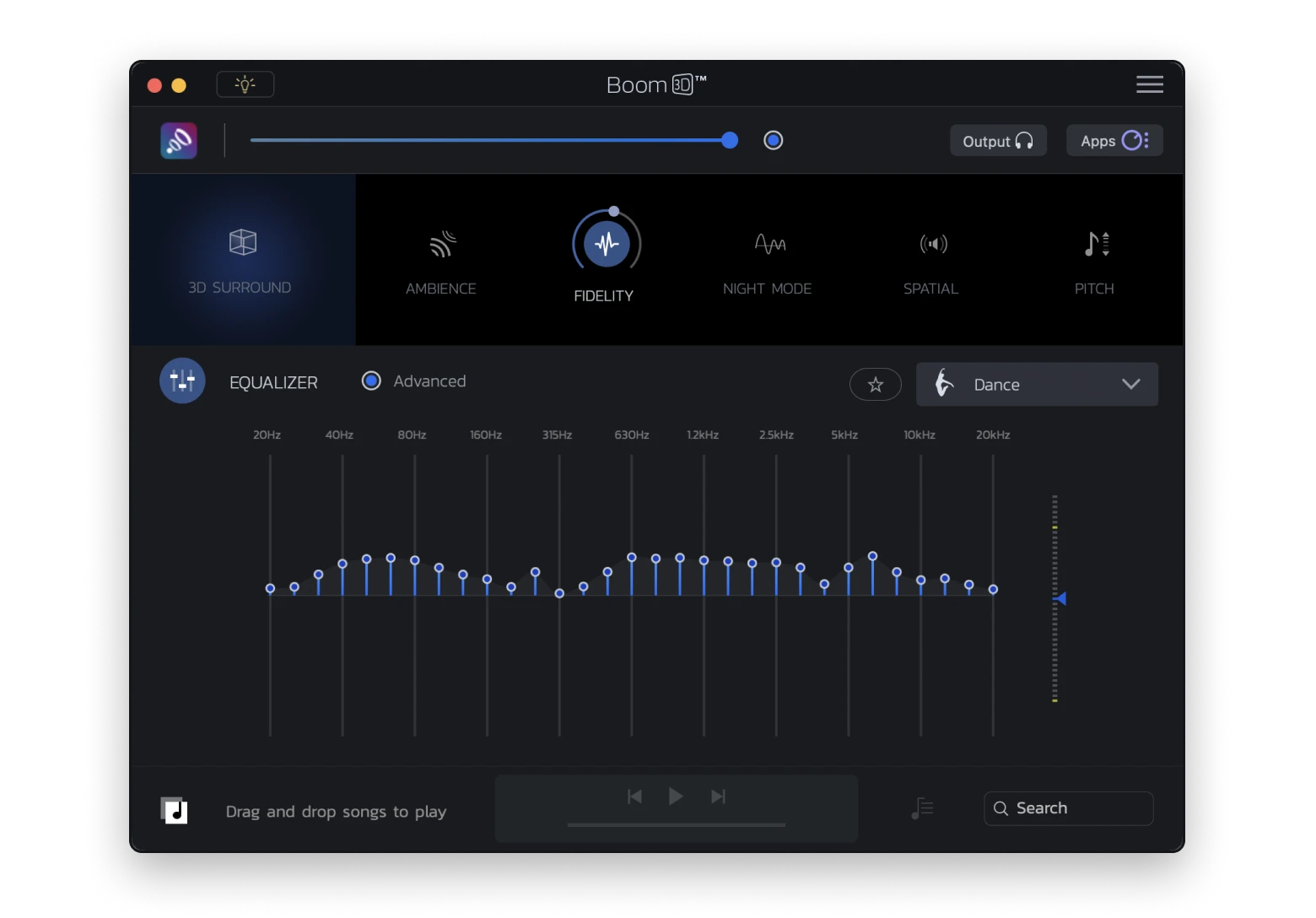The height and width of the screenshot is (918, 1316).
Task: Open the Dance preset dropdown
Action: [1037, 385]
